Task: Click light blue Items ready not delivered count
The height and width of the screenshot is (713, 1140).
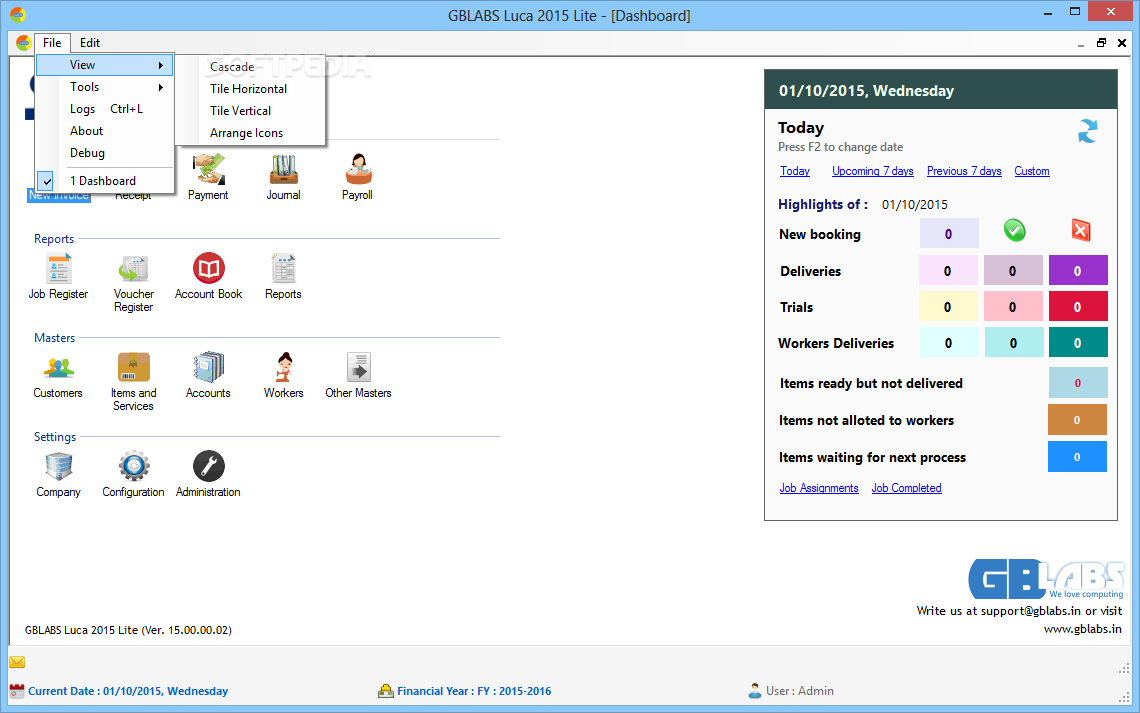Action: point(1078,383)
